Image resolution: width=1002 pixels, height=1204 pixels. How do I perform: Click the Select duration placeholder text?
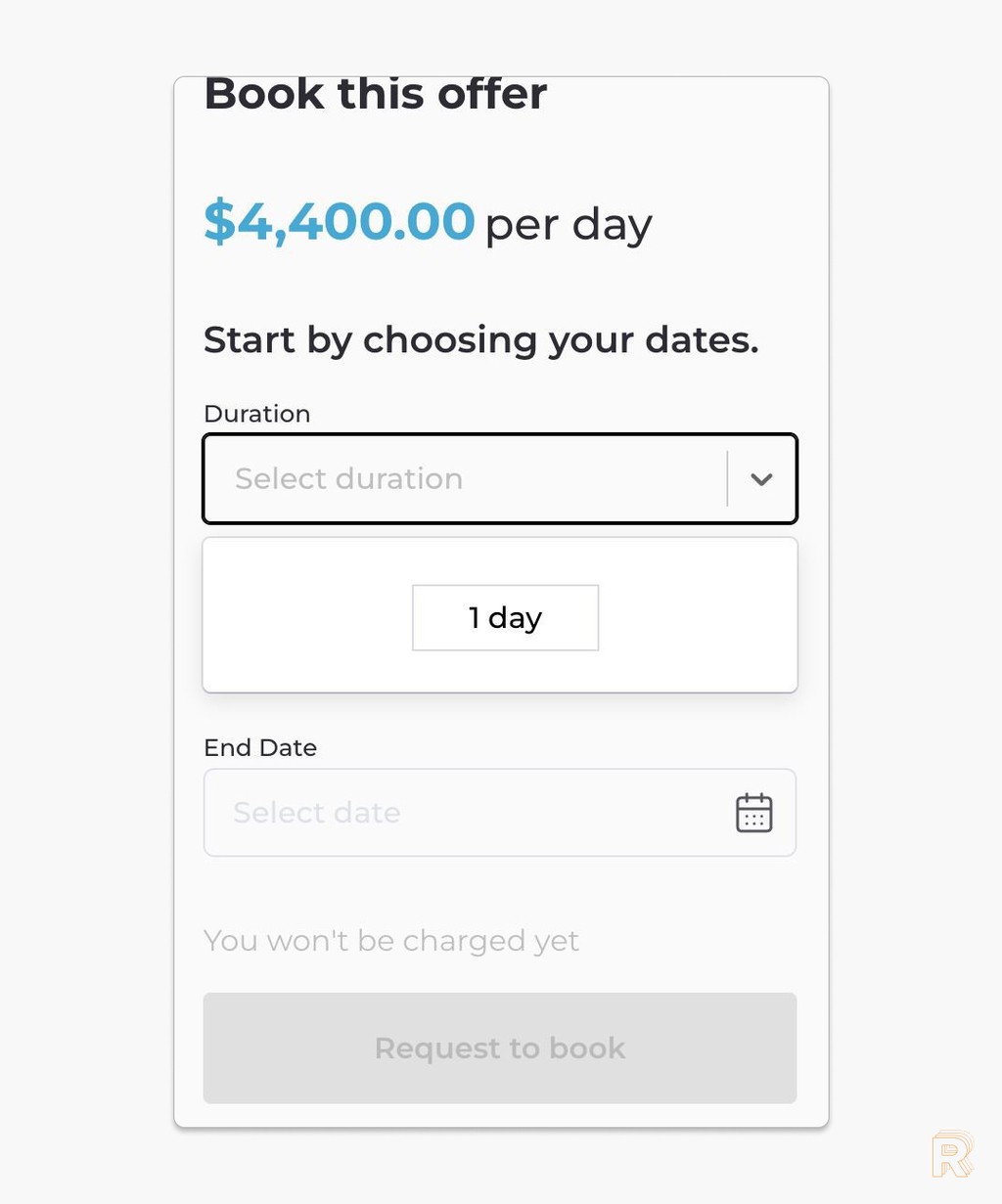tap(348, 479)
